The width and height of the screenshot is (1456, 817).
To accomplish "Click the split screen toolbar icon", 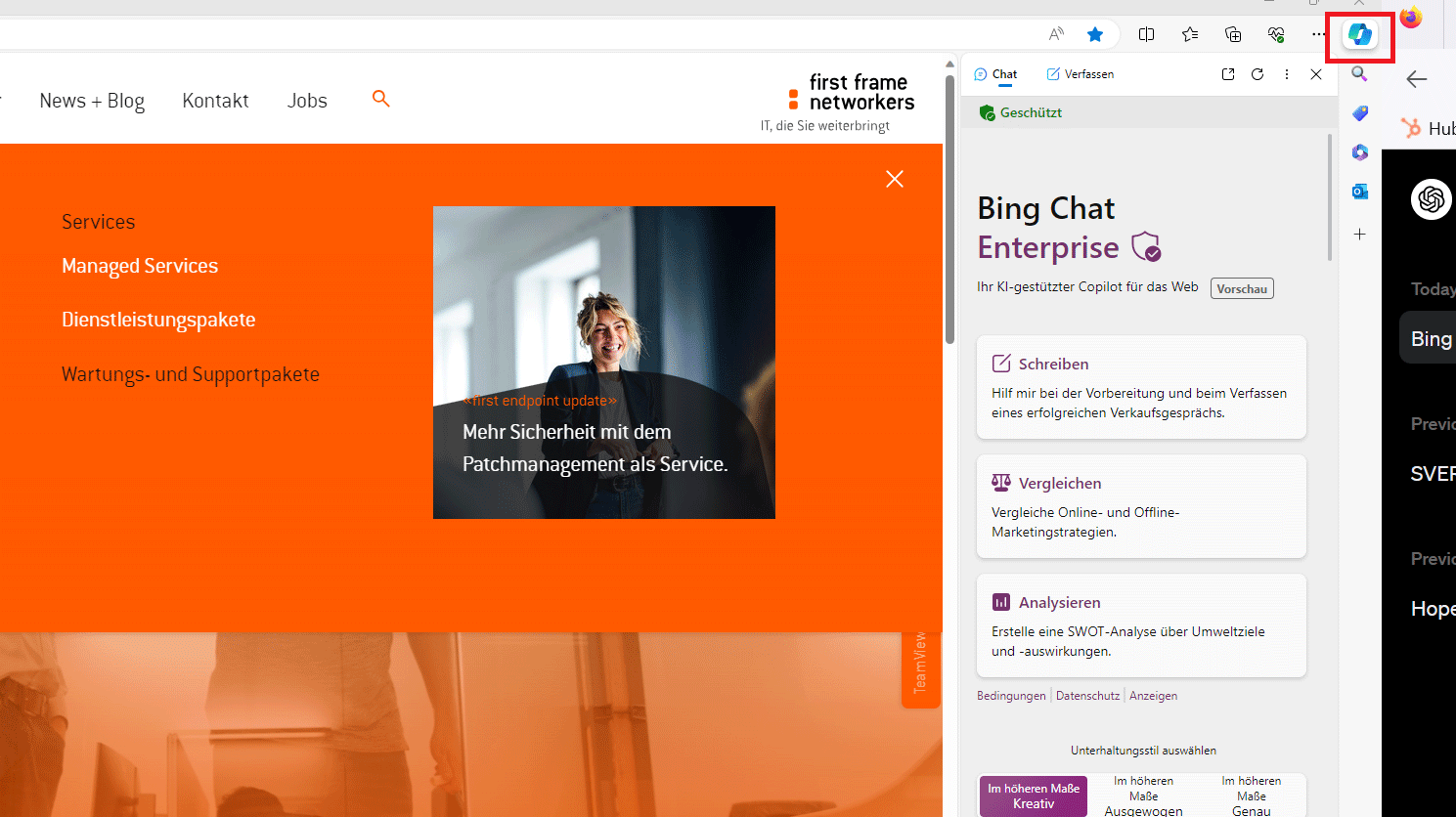I will tap(1147, 35).
